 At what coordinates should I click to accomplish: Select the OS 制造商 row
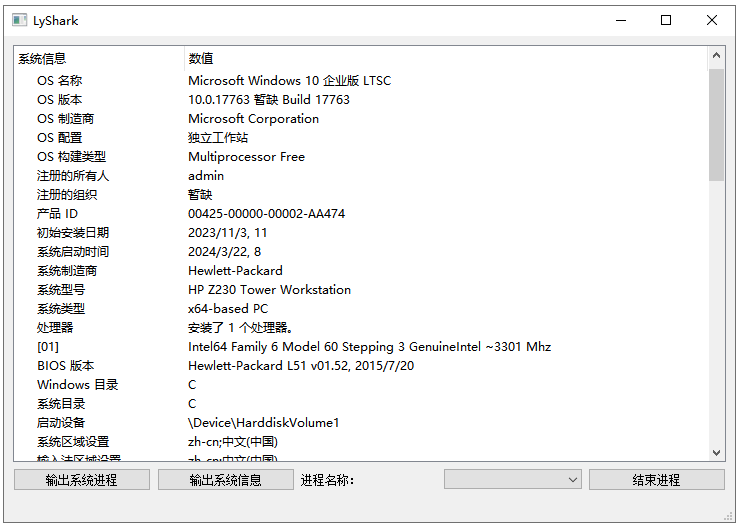(x=361, y=119)
